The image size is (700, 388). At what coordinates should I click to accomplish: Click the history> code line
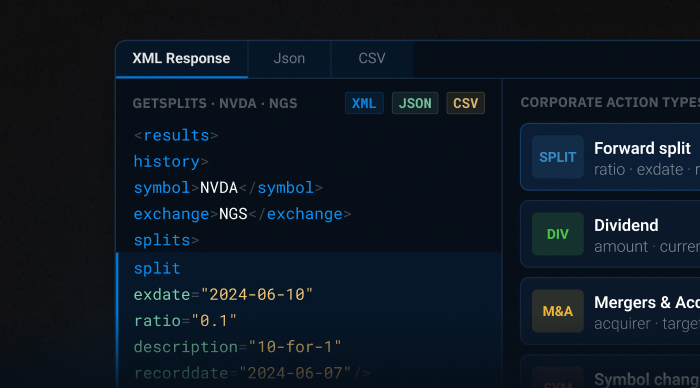tap(171, 162)
